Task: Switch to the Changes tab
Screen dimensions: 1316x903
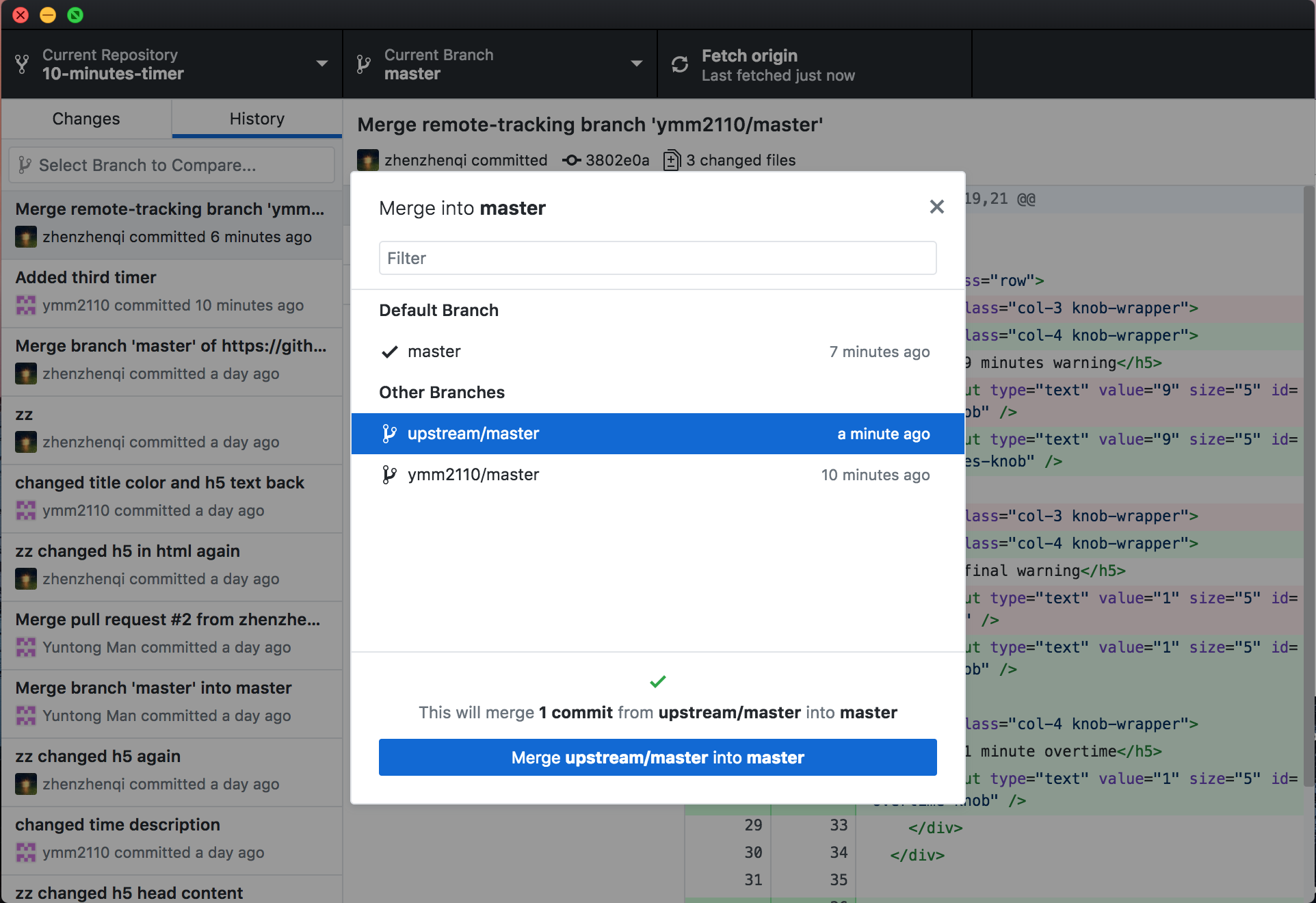Action: click(x=86, y=119)
